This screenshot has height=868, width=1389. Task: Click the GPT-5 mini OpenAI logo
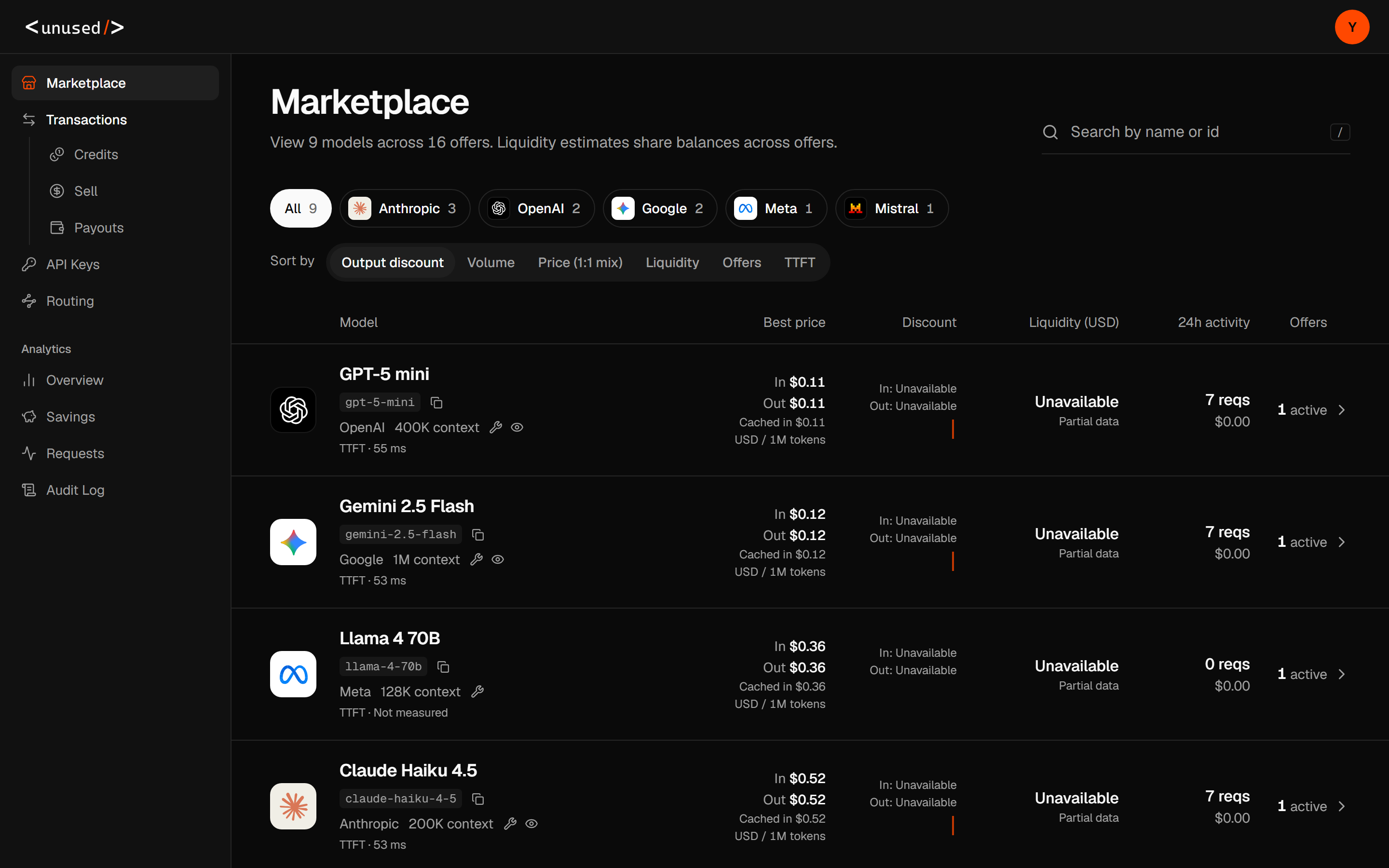[x=293, y=410]
